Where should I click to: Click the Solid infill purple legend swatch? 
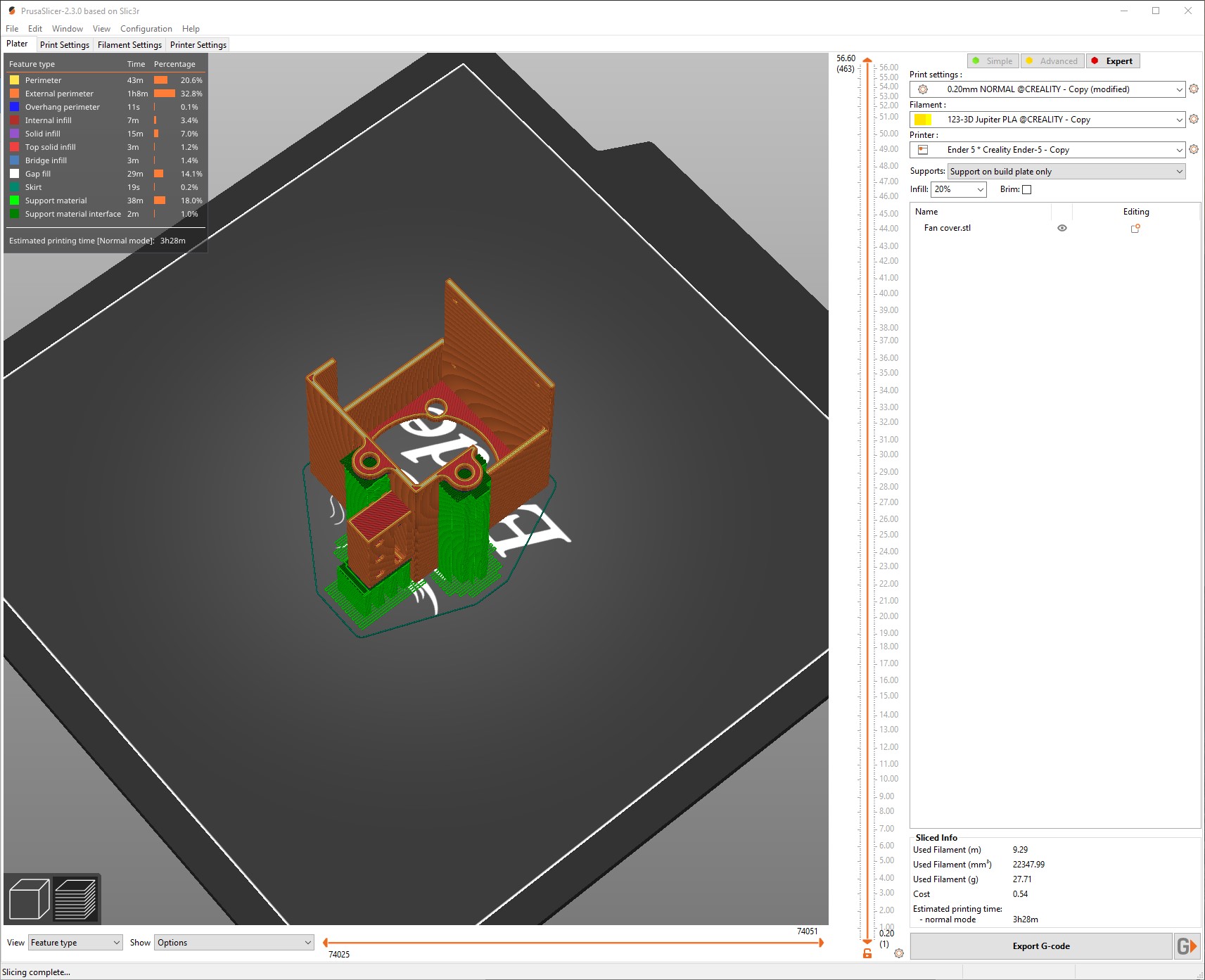tap(14, 134)
